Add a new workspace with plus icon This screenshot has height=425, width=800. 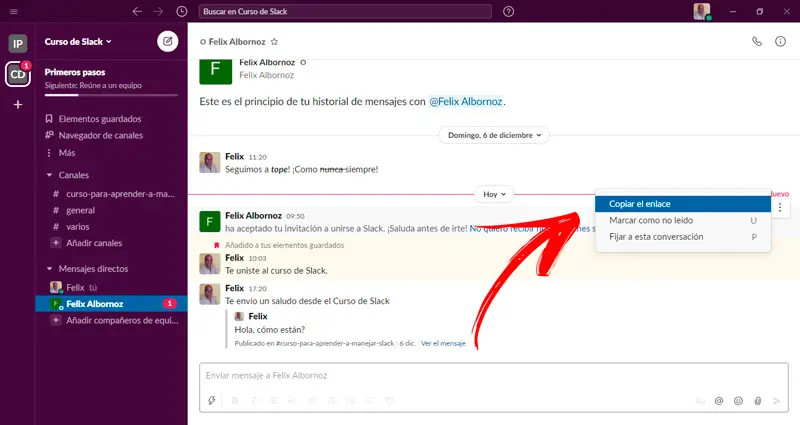click(18, 105)
